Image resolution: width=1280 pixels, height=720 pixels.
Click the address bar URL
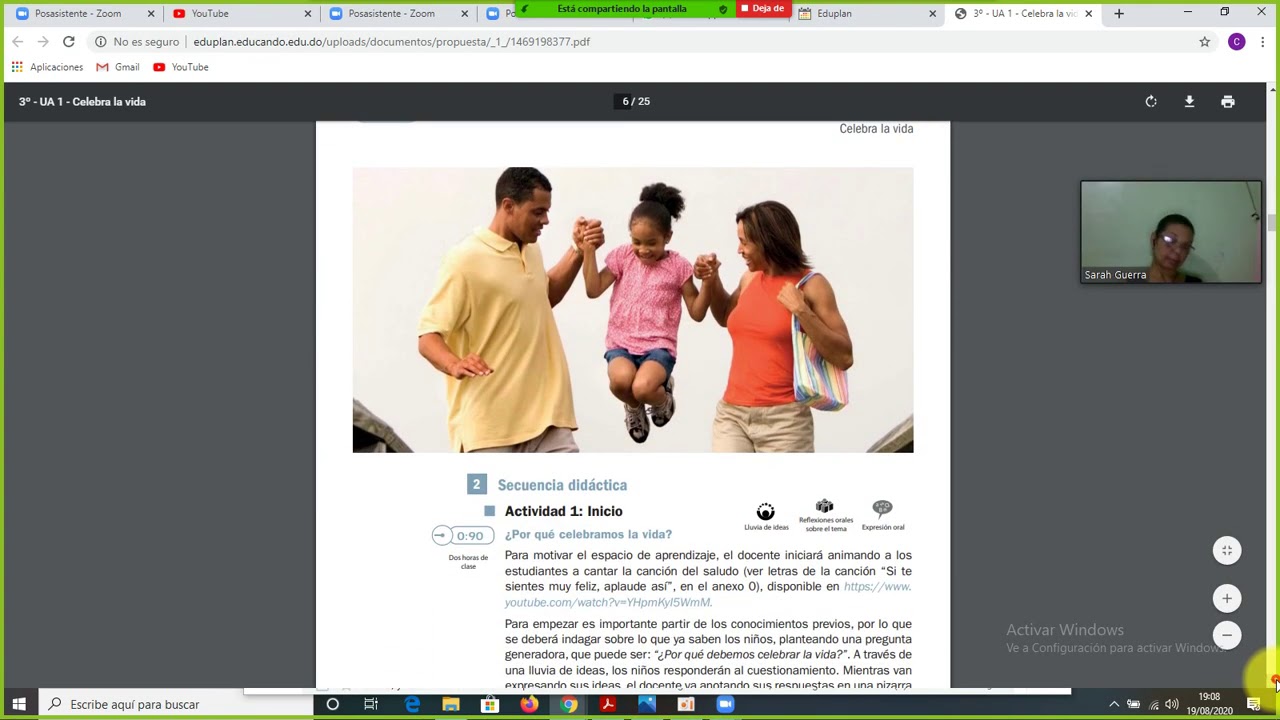391,42
